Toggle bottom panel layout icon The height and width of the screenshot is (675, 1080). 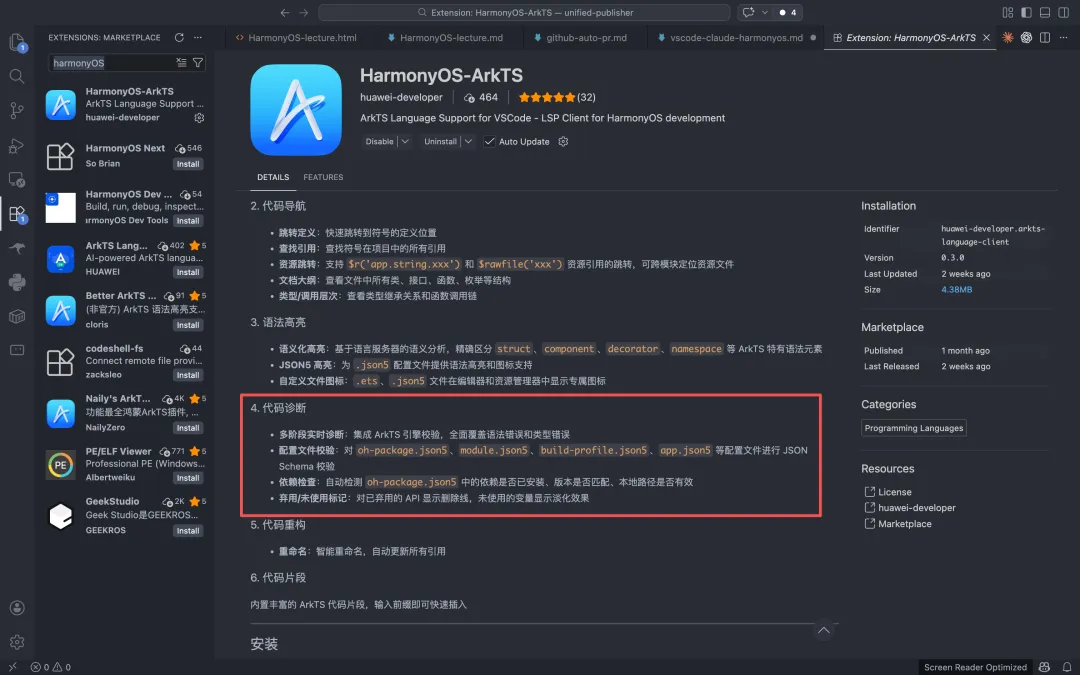(1045, 12)
